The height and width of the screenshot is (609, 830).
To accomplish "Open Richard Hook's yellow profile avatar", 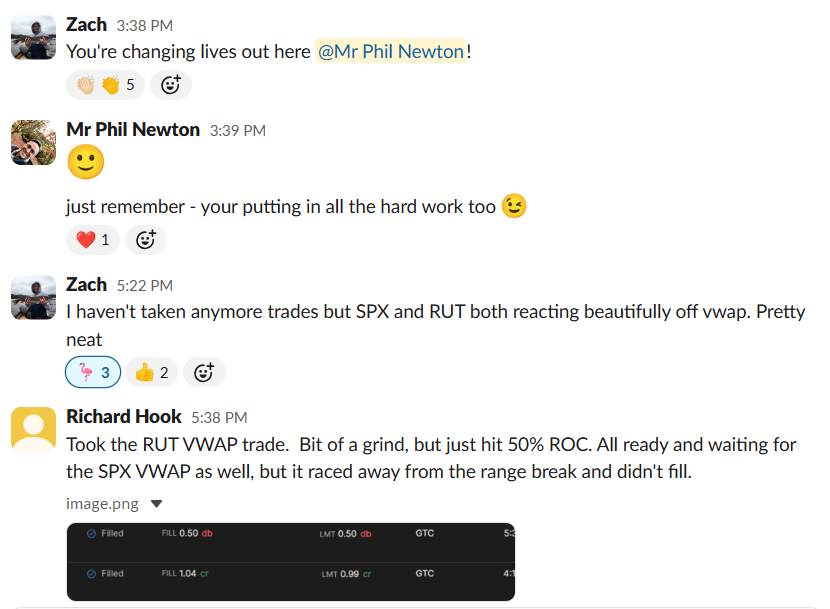I will [x=33, y=430].
